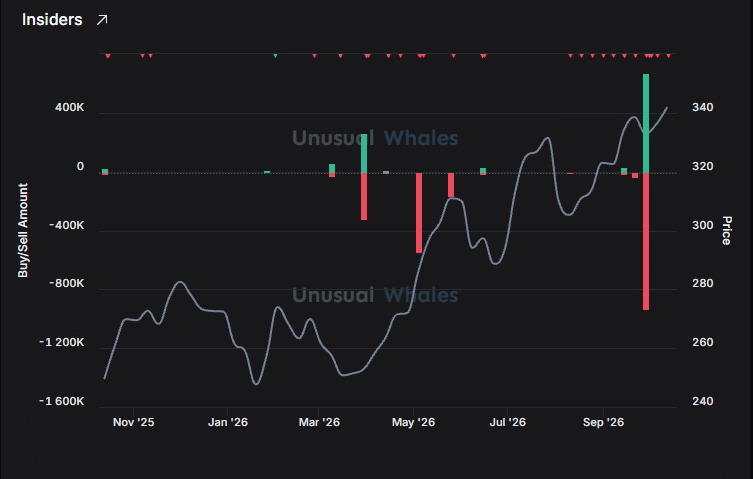Click the largest red sell bar in late September
Viewport: 753px width, 479px height.
[646, 241]
